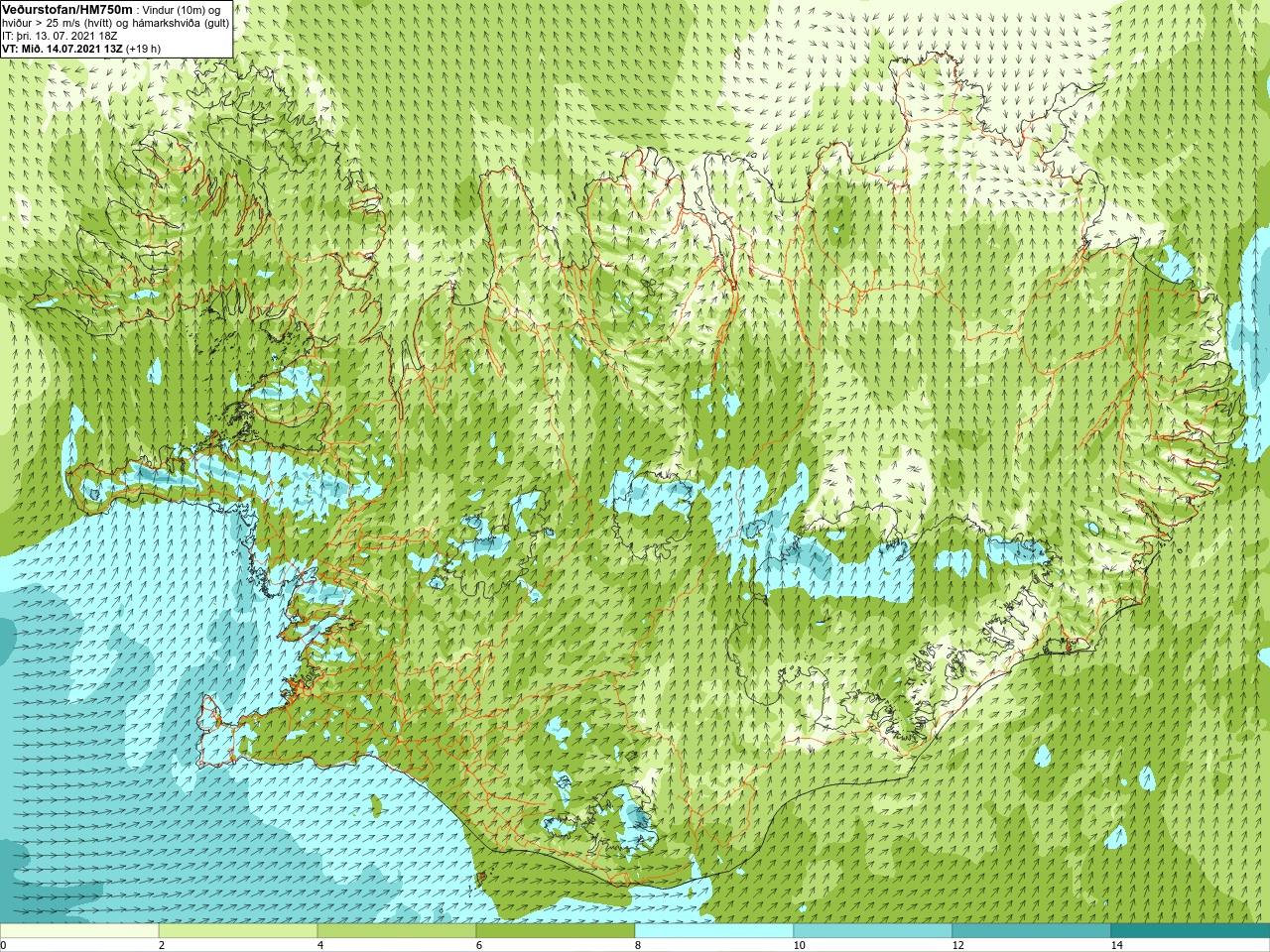This screenshot has height=952, width=1270.
Task: Click the '4' tick label on legend
Action: click(x=320, y=945)
